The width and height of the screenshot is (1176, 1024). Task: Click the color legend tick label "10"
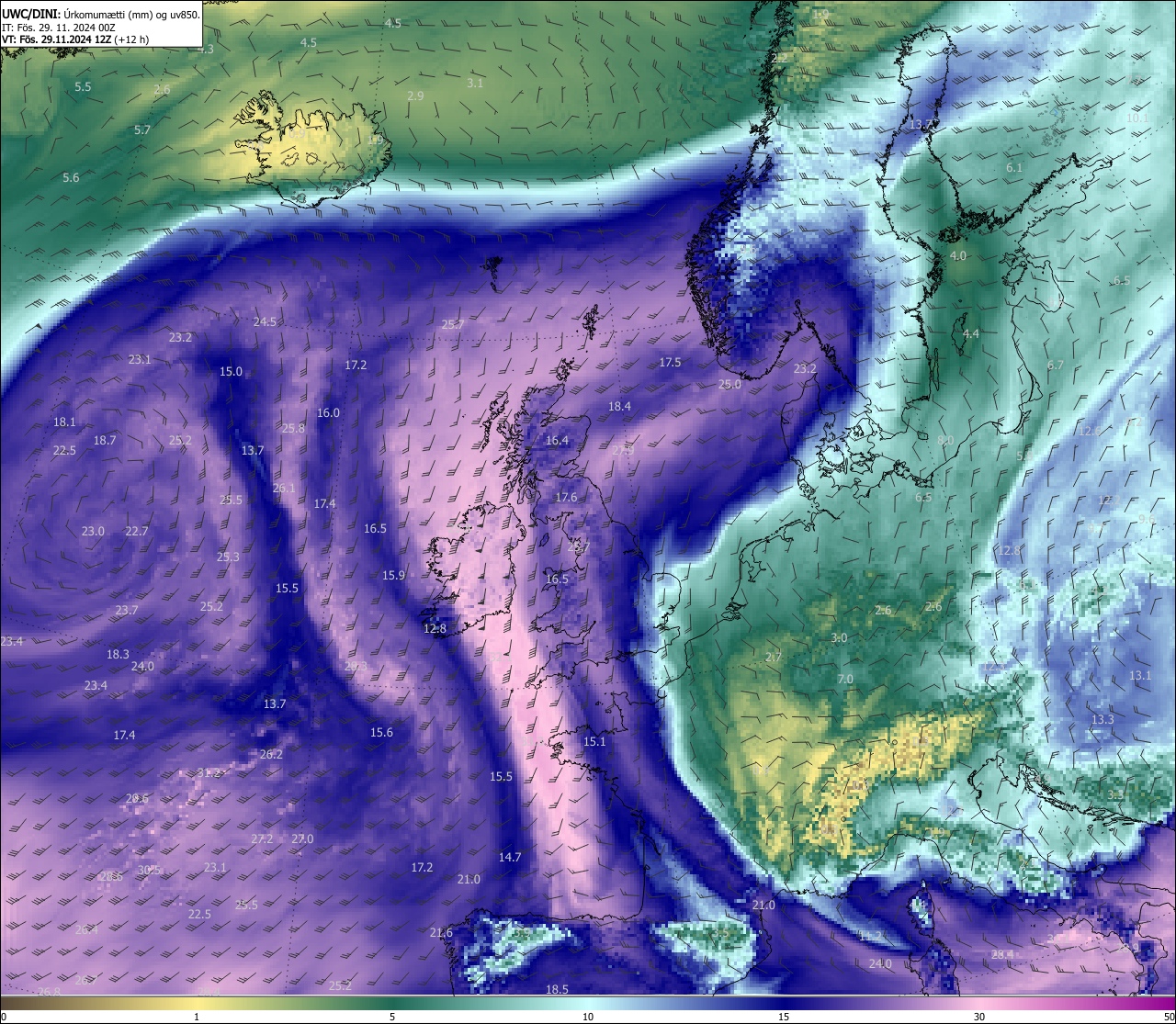click(x=588, y=1017)
